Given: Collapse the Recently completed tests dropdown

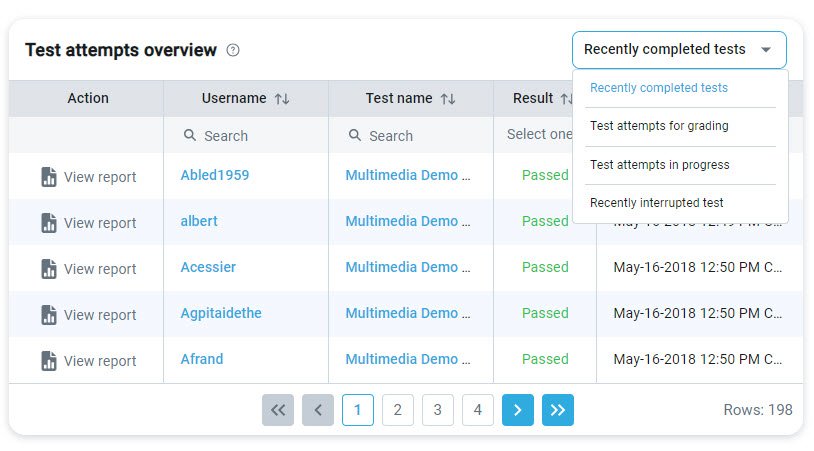Looking at the screenshot, I should tap(766, 50).
